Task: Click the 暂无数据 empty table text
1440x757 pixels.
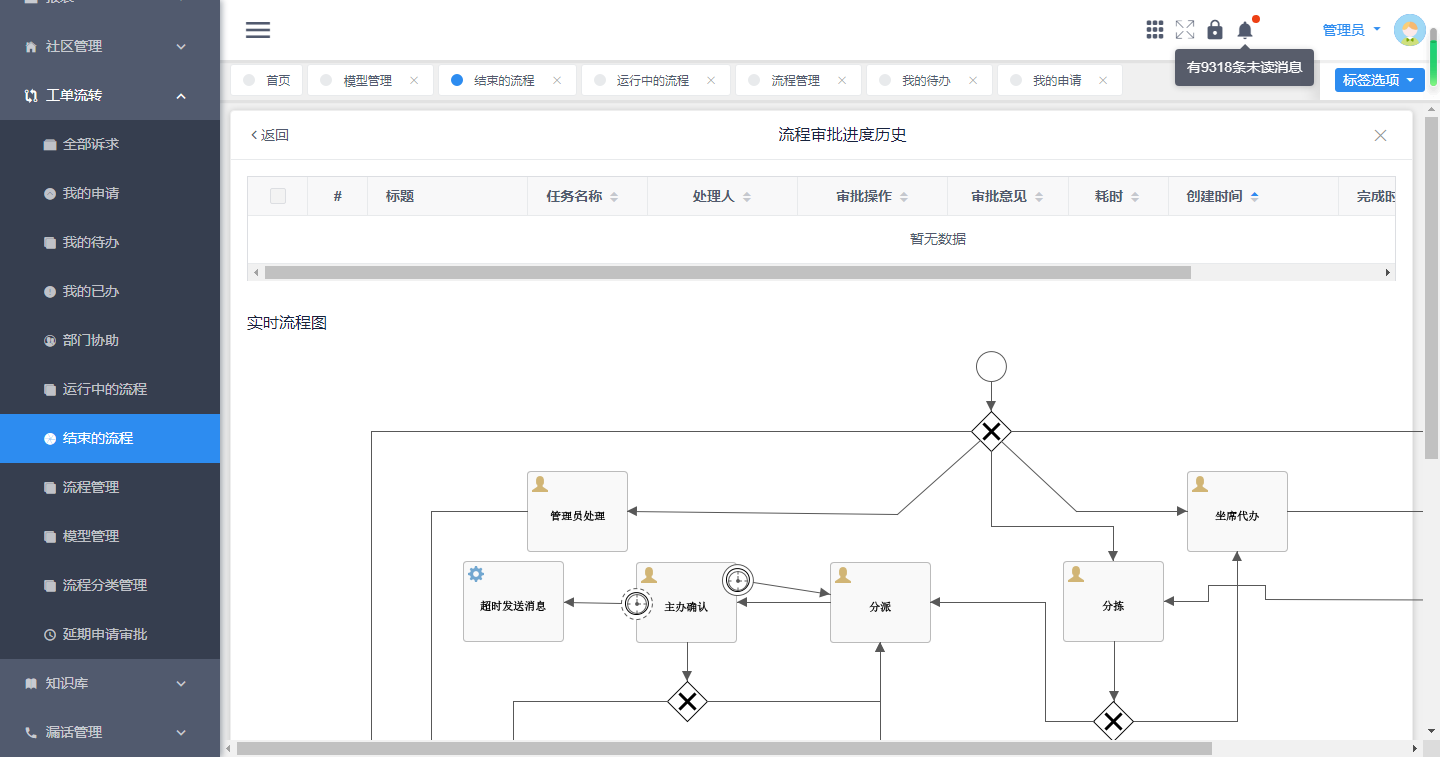Action: [x=938, y=239]
